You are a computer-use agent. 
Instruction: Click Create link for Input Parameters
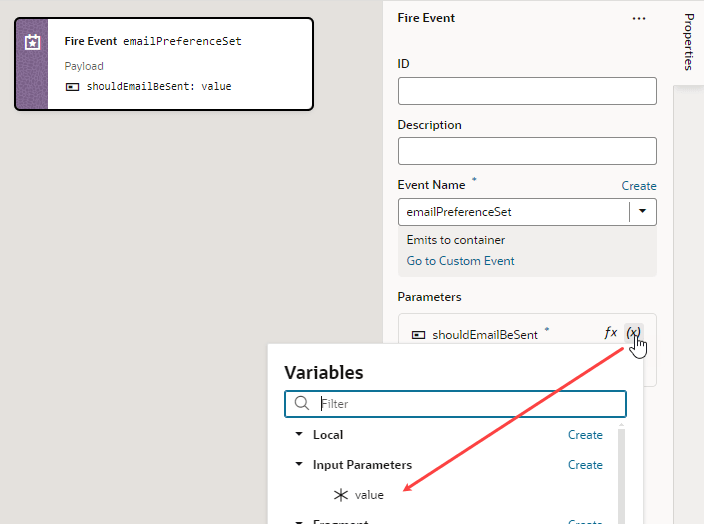[585, 465]
